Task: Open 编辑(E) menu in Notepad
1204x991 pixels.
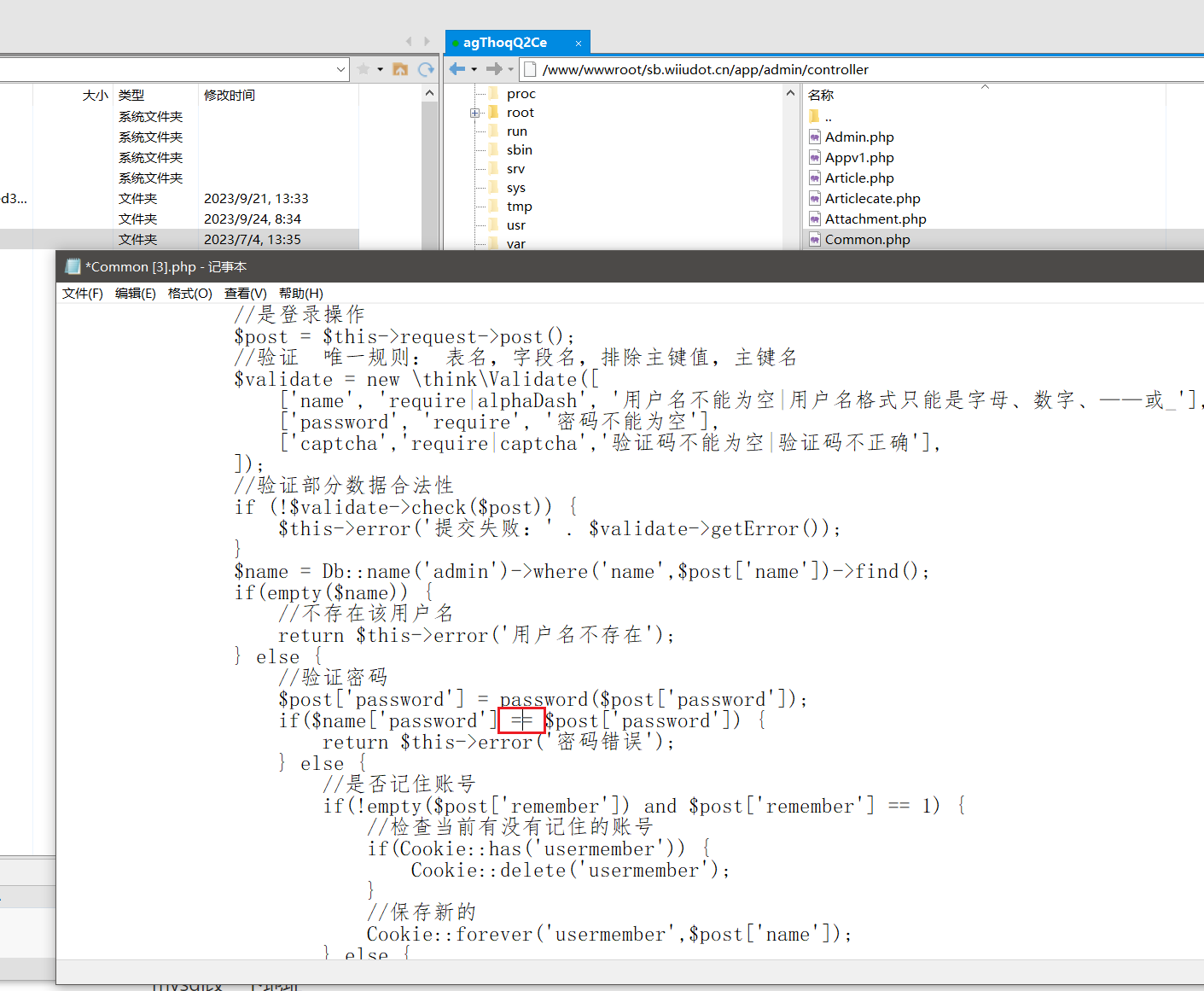Action: point(136,294)
